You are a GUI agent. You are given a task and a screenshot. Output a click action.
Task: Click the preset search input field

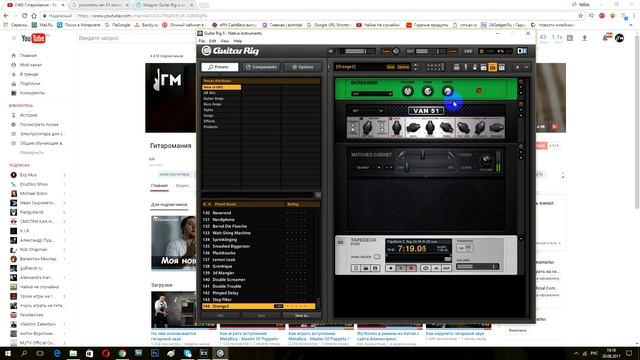(258, 195)
